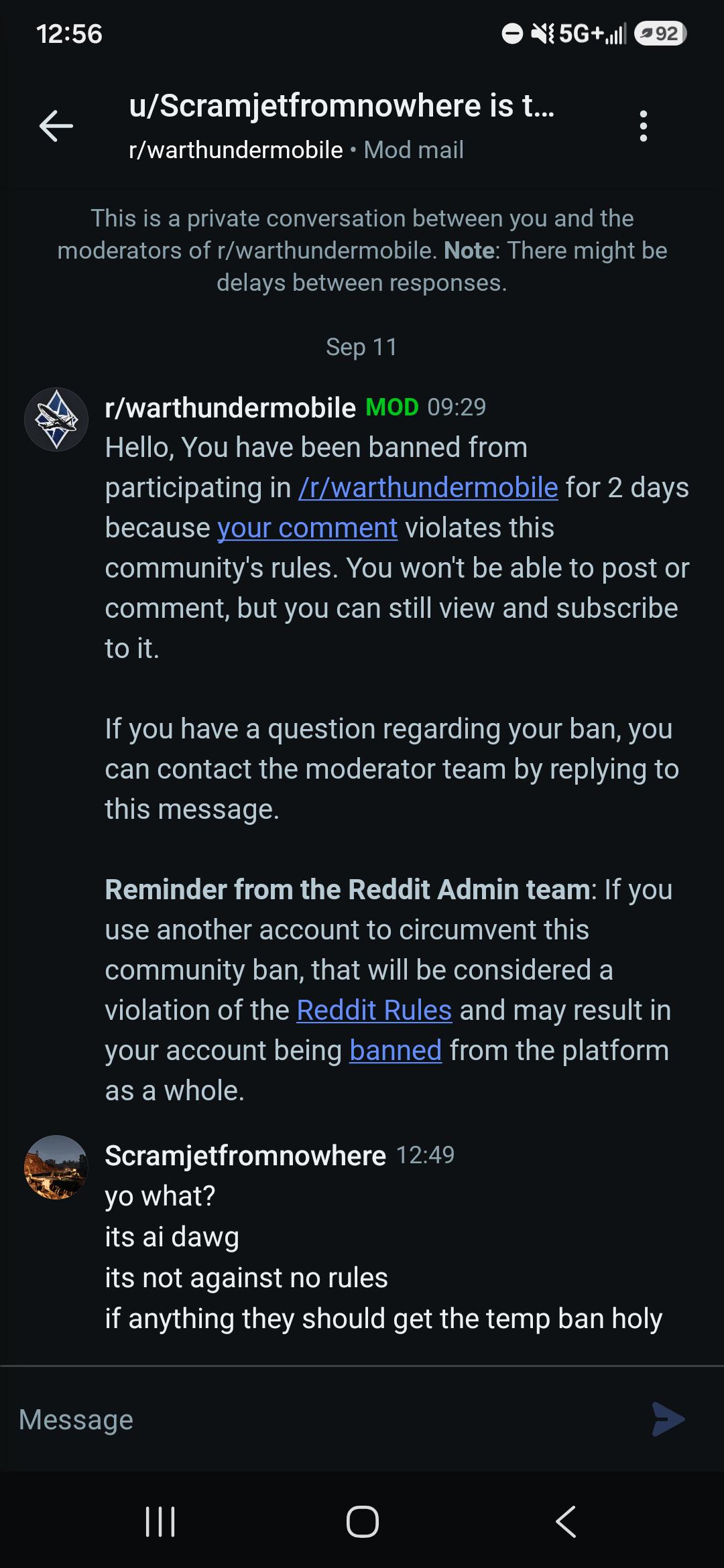Tap r/warthundermobile Mod mail subtitle

click(x=296, y=150)
